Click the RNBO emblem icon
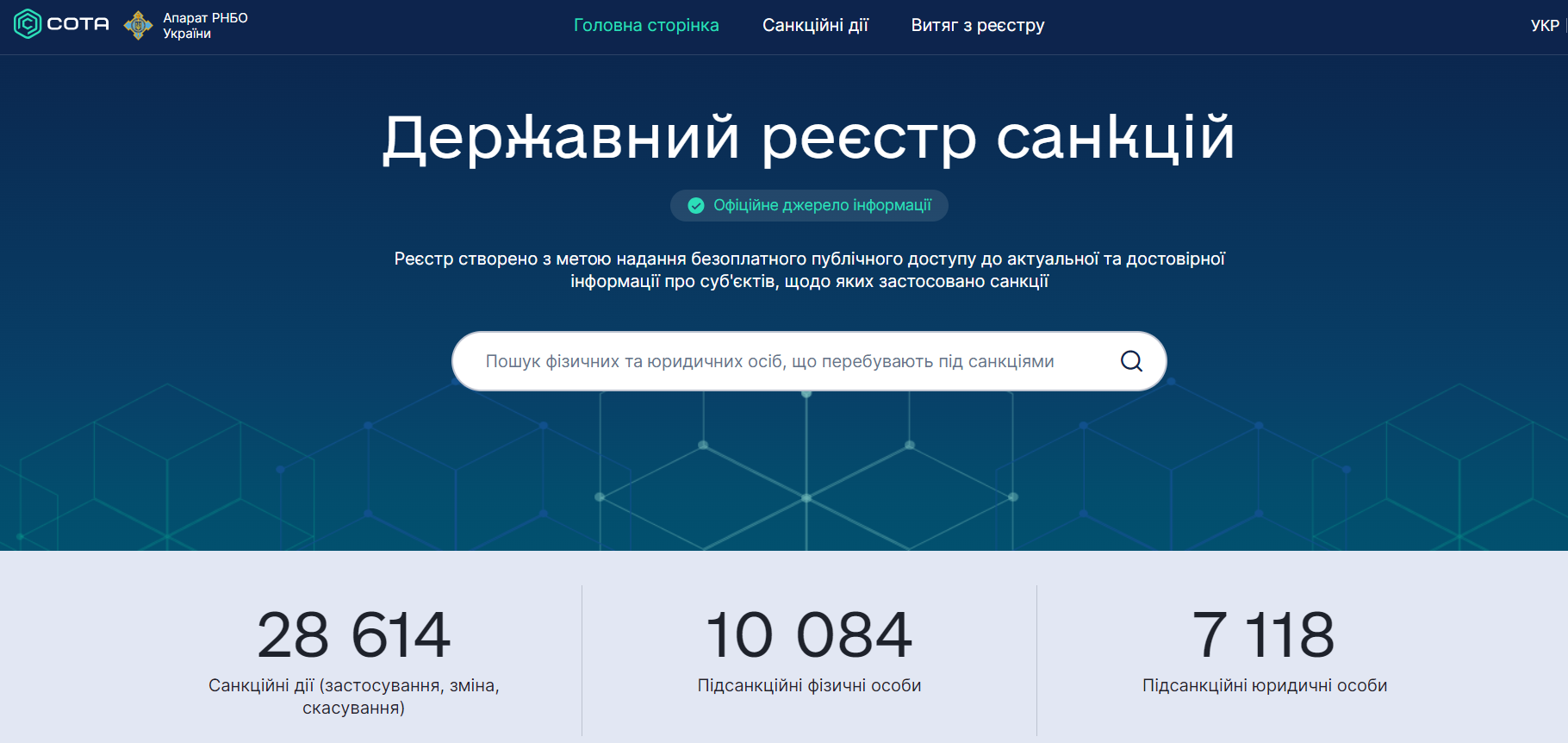Image resolution: width=1568 pixels, height=743 pixels. (138, 26)
